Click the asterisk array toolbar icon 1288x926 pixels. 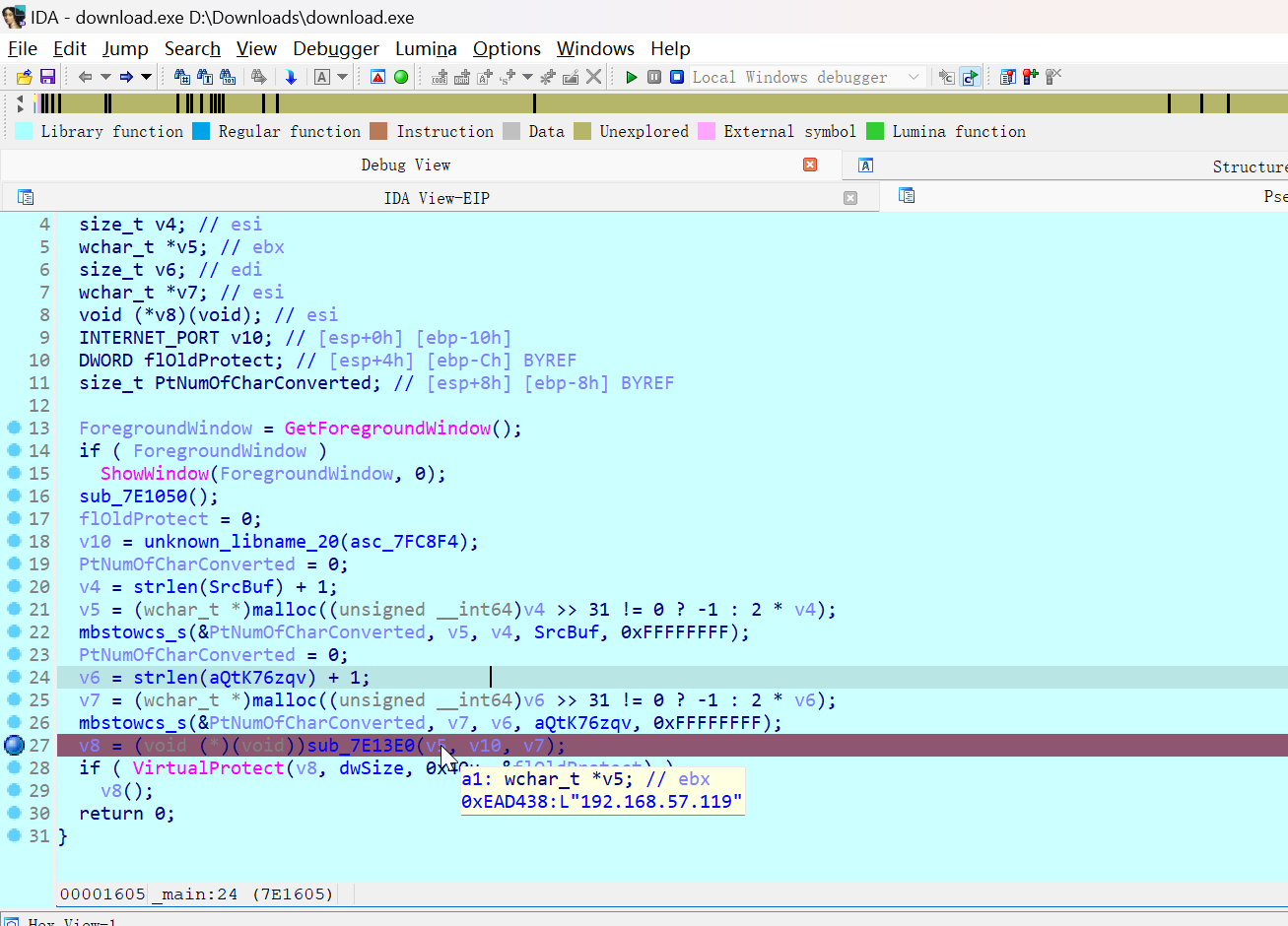548,77
